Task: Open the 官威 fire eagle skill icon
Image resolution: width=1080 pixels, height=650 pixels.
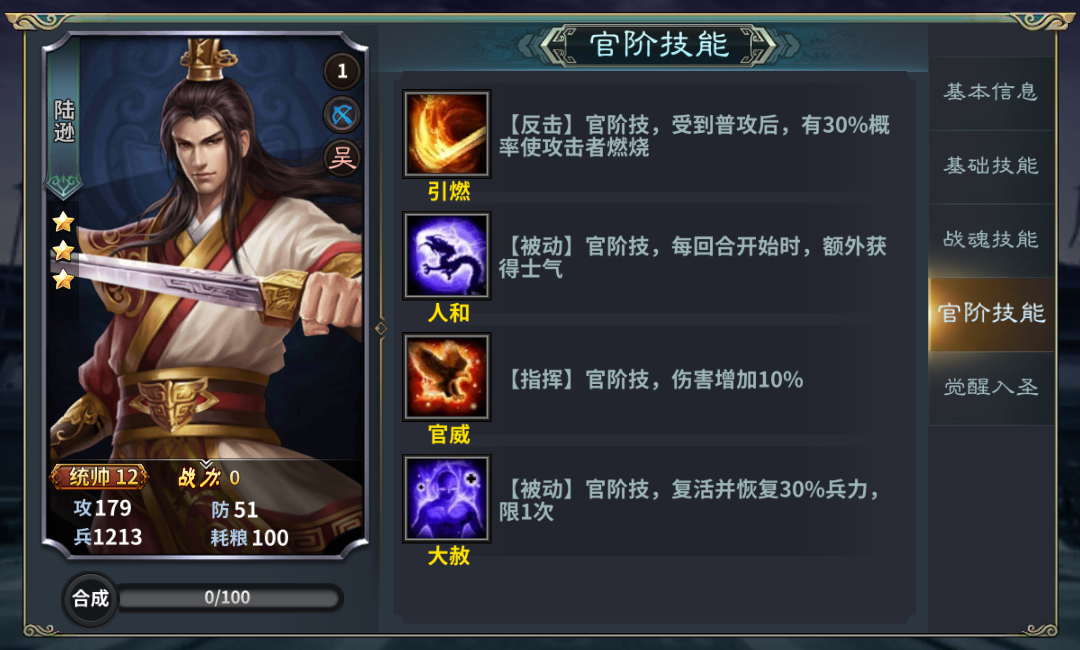Action: click(446, 377)
